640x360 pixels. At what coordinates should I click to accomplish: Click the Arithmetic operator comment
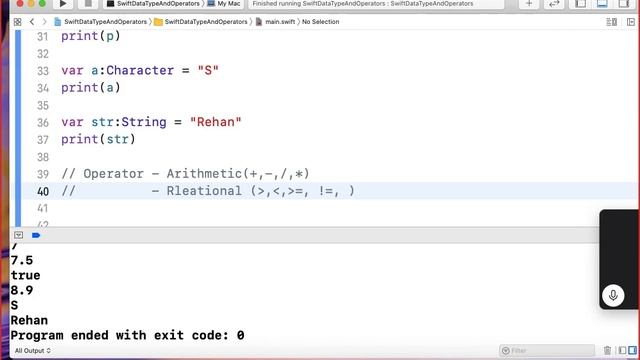(185, 174)
